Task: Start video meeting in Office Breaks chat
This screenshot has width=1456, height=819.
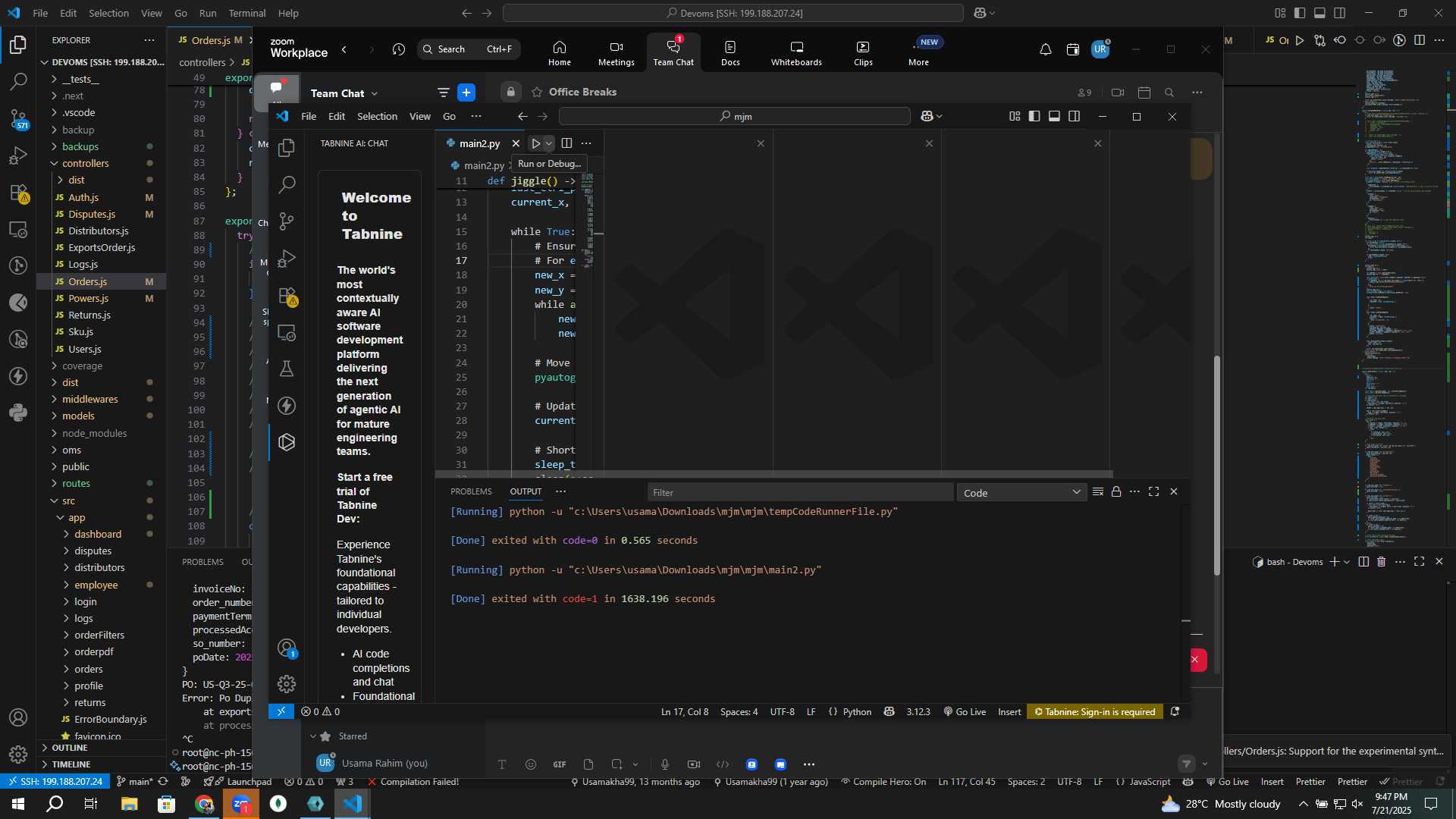Action: [1117, 93]
